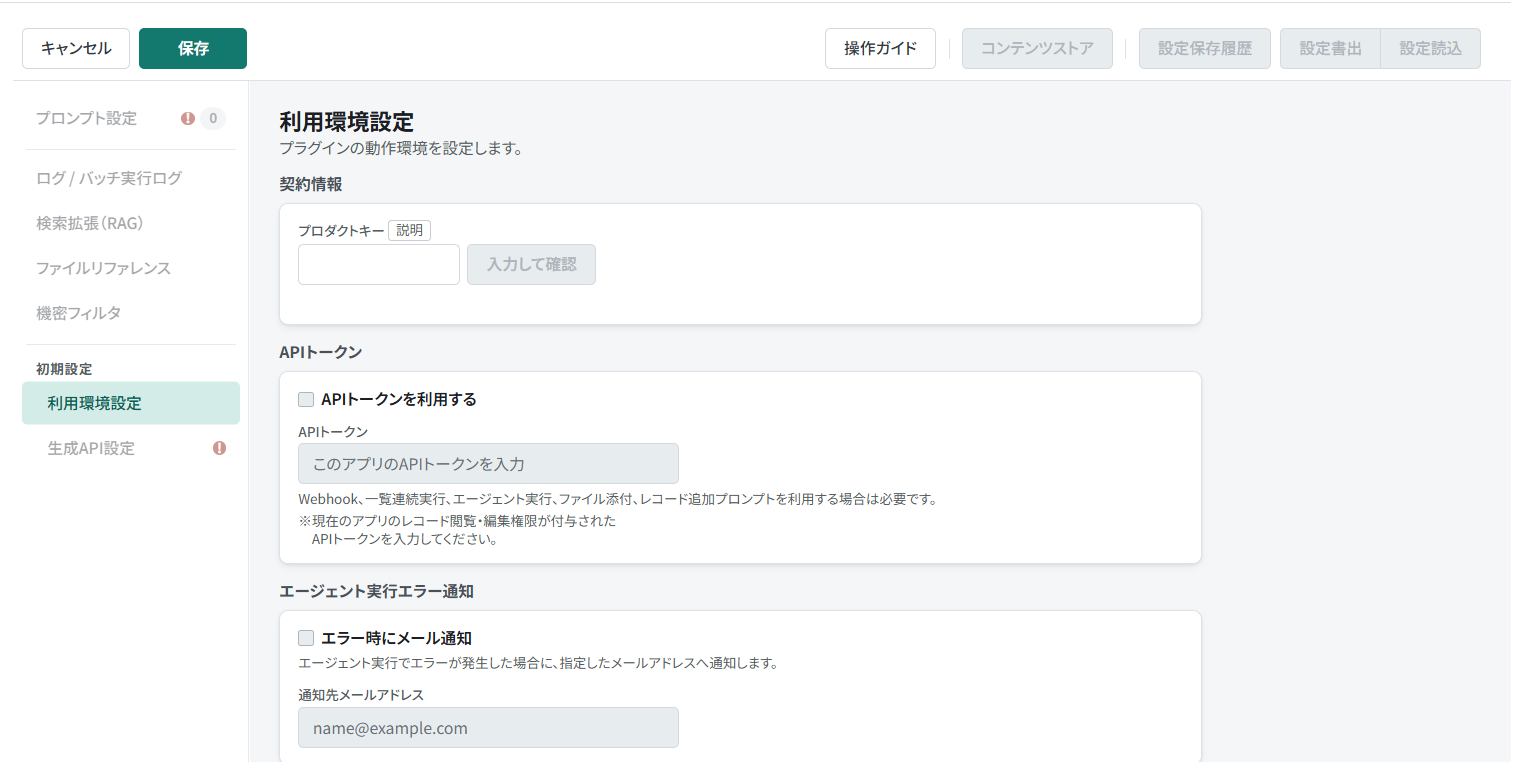
Task: Click the キャンセル button
Action: tap(76, 48)
